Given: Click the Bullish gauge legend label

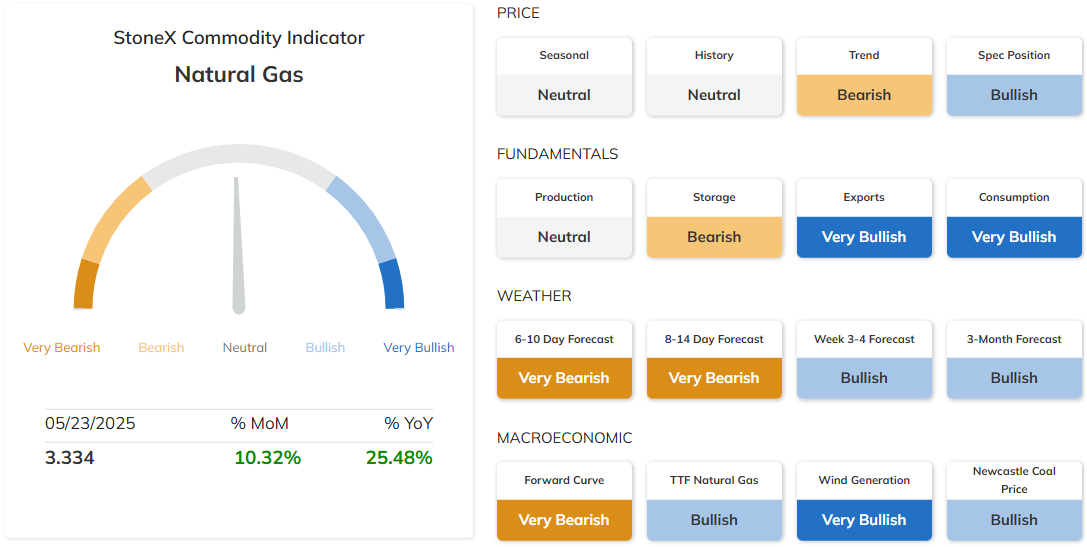Looking at the screenshot, I should 325,347.
